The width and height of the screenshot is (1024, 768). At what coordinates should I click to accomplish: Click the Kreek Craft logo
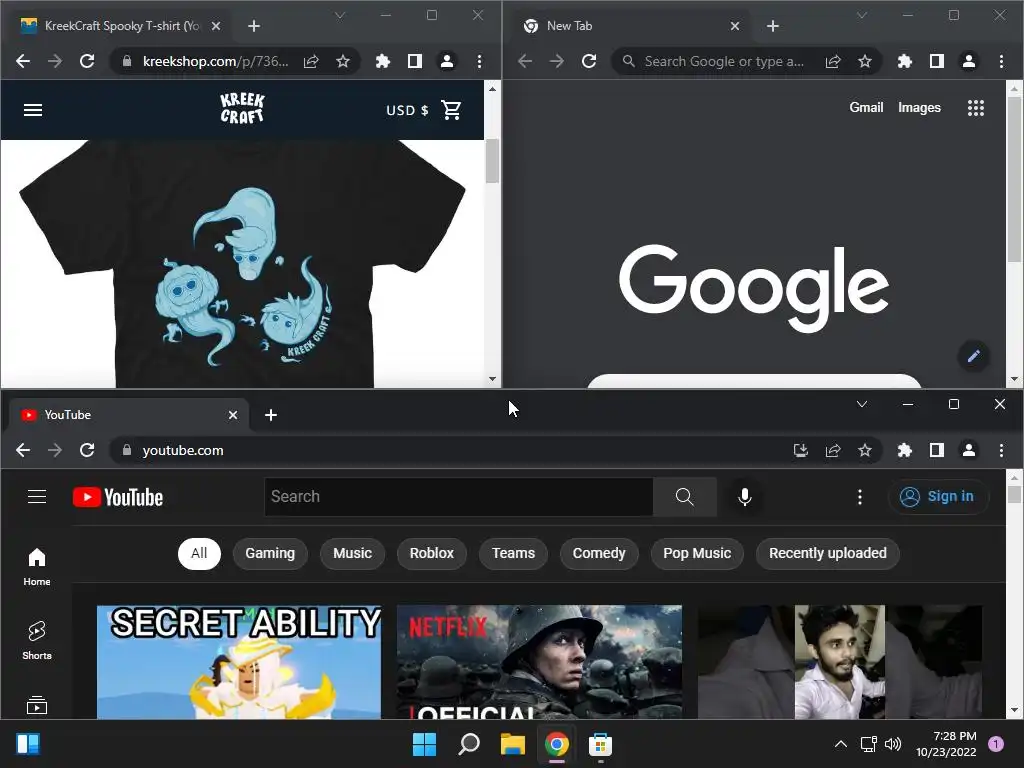[242, 108]
